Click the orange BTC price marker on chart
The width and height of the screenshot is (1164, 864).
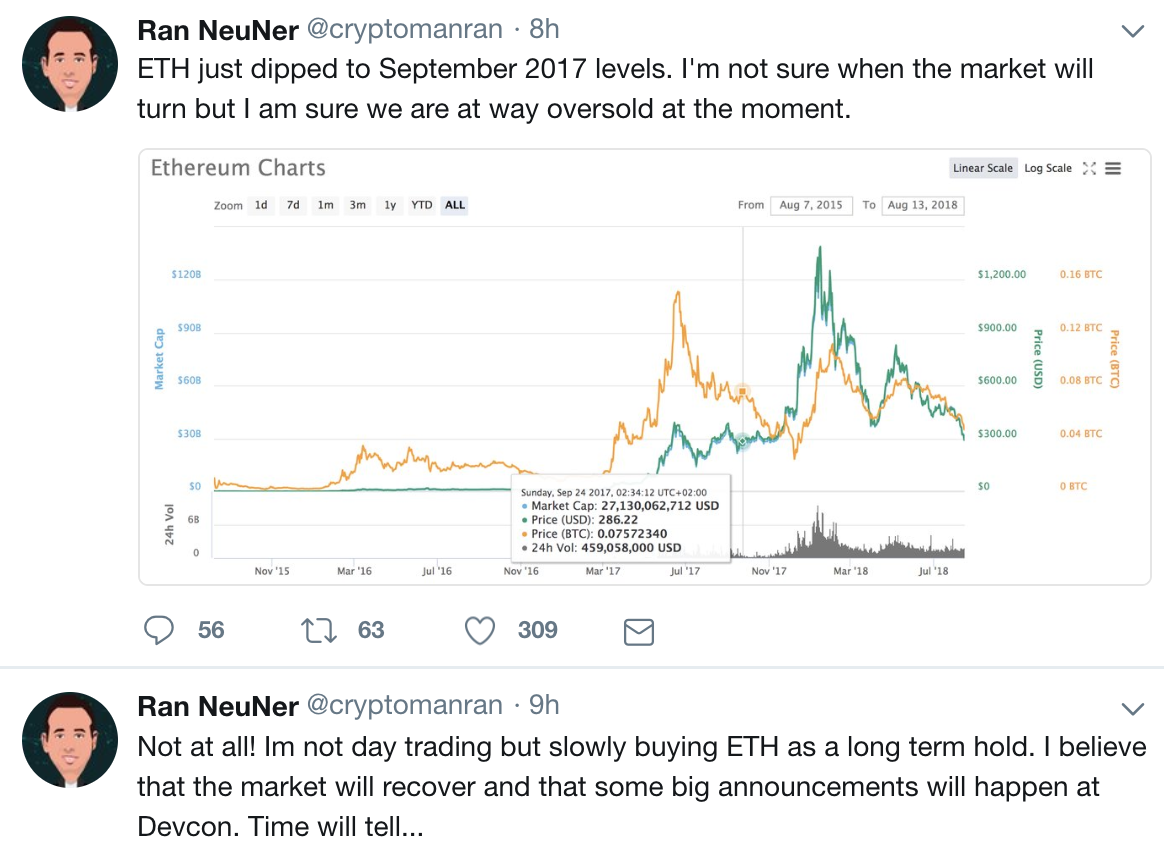tap(742, 391)
